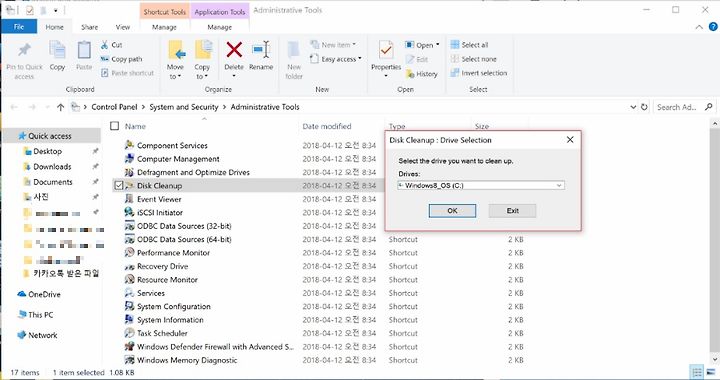Click the Event Viewer icon
This screenshot has height=380, width=720.
click(x=129, y=199)
